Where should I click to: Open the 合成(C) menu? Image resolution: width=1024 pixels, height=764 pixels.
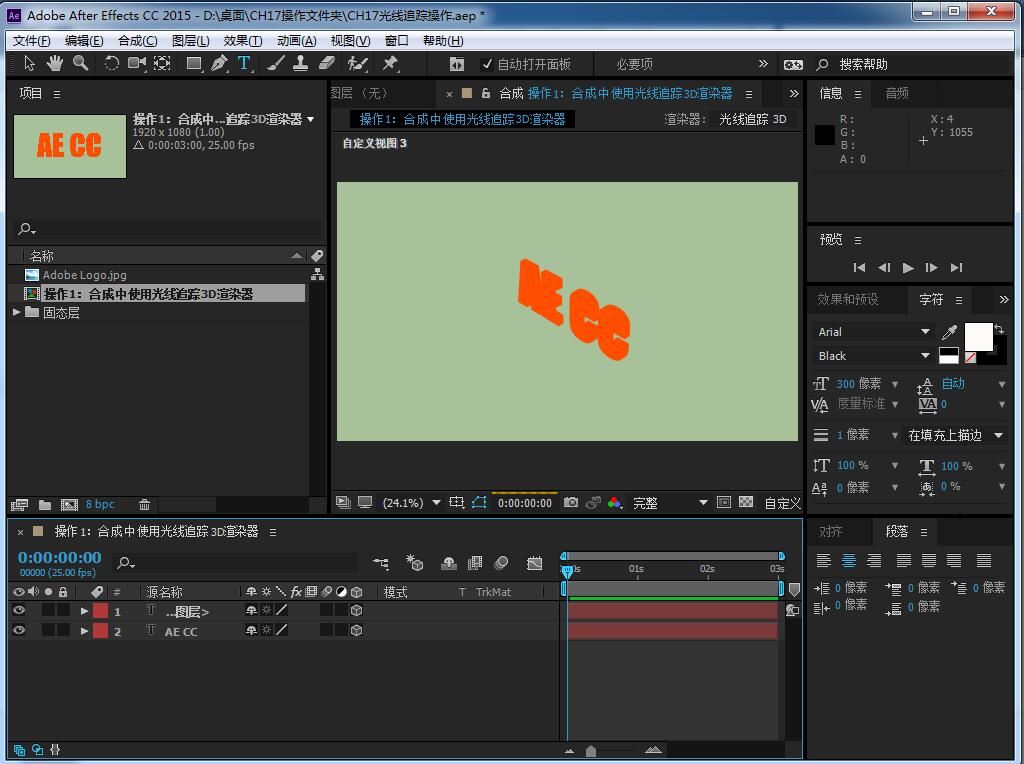(137, 40)
